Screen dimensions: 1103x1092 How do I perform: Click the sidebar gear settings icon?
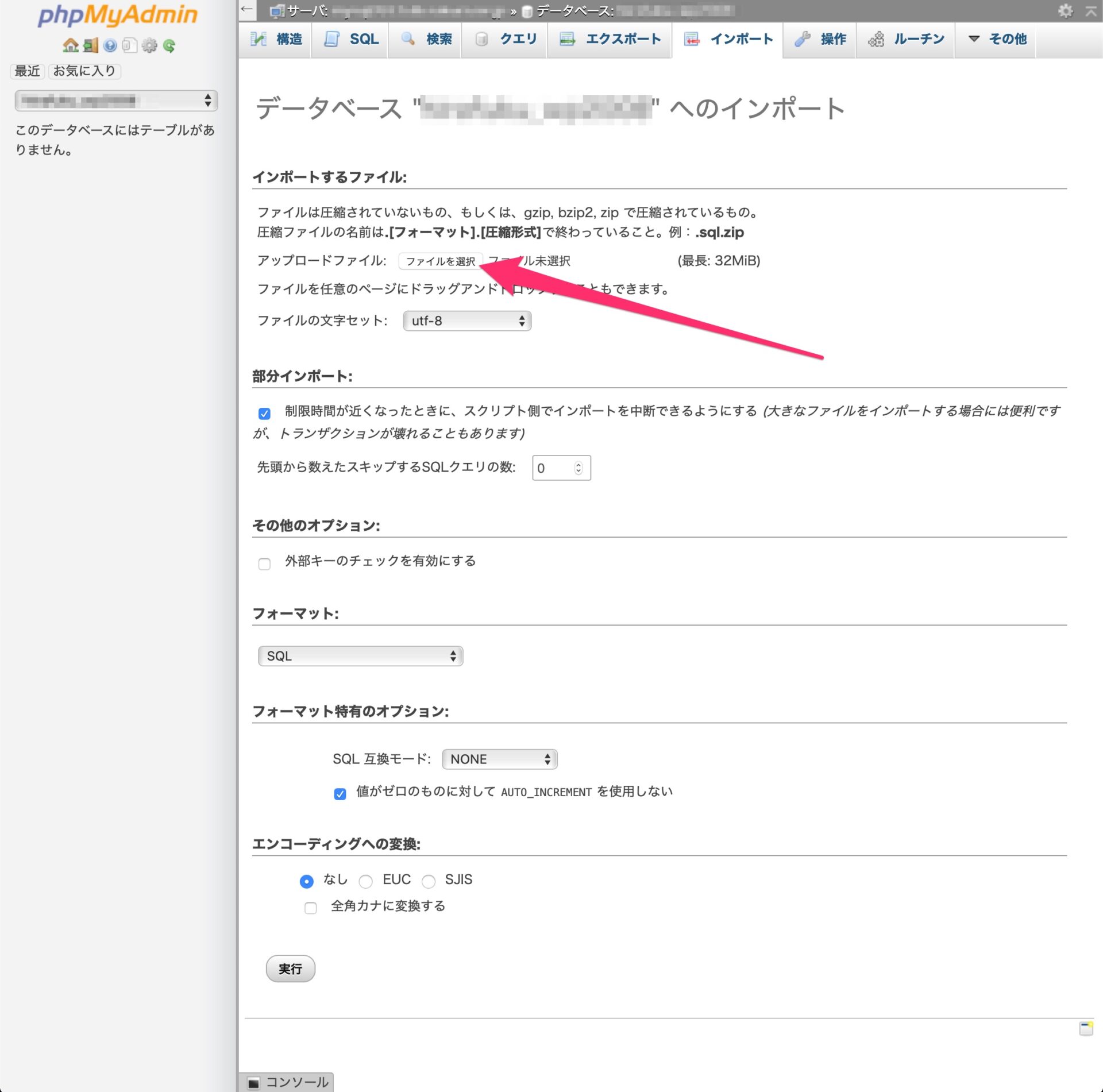(149, 45)
